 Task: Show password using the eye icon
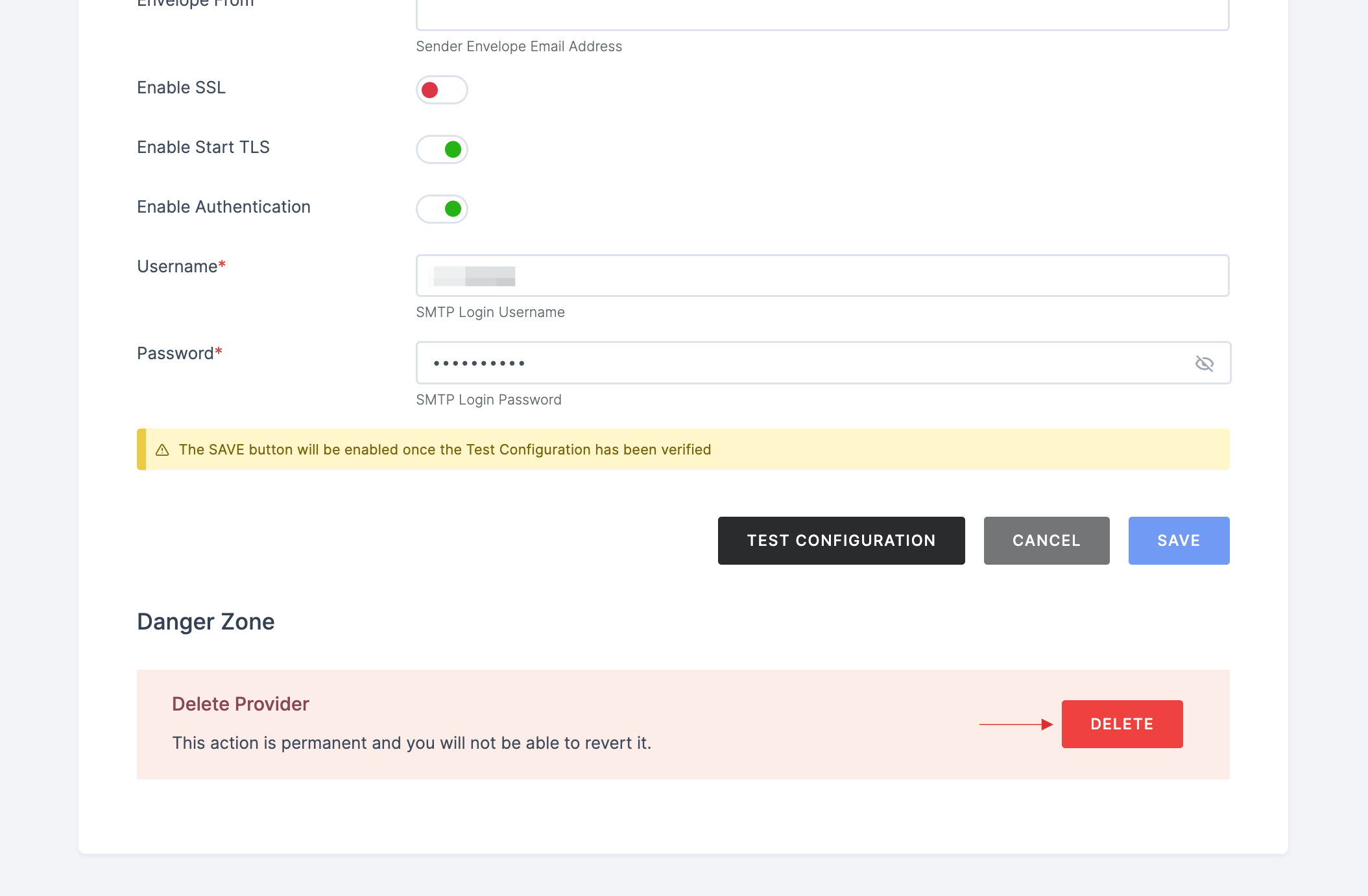point(1204,363)
